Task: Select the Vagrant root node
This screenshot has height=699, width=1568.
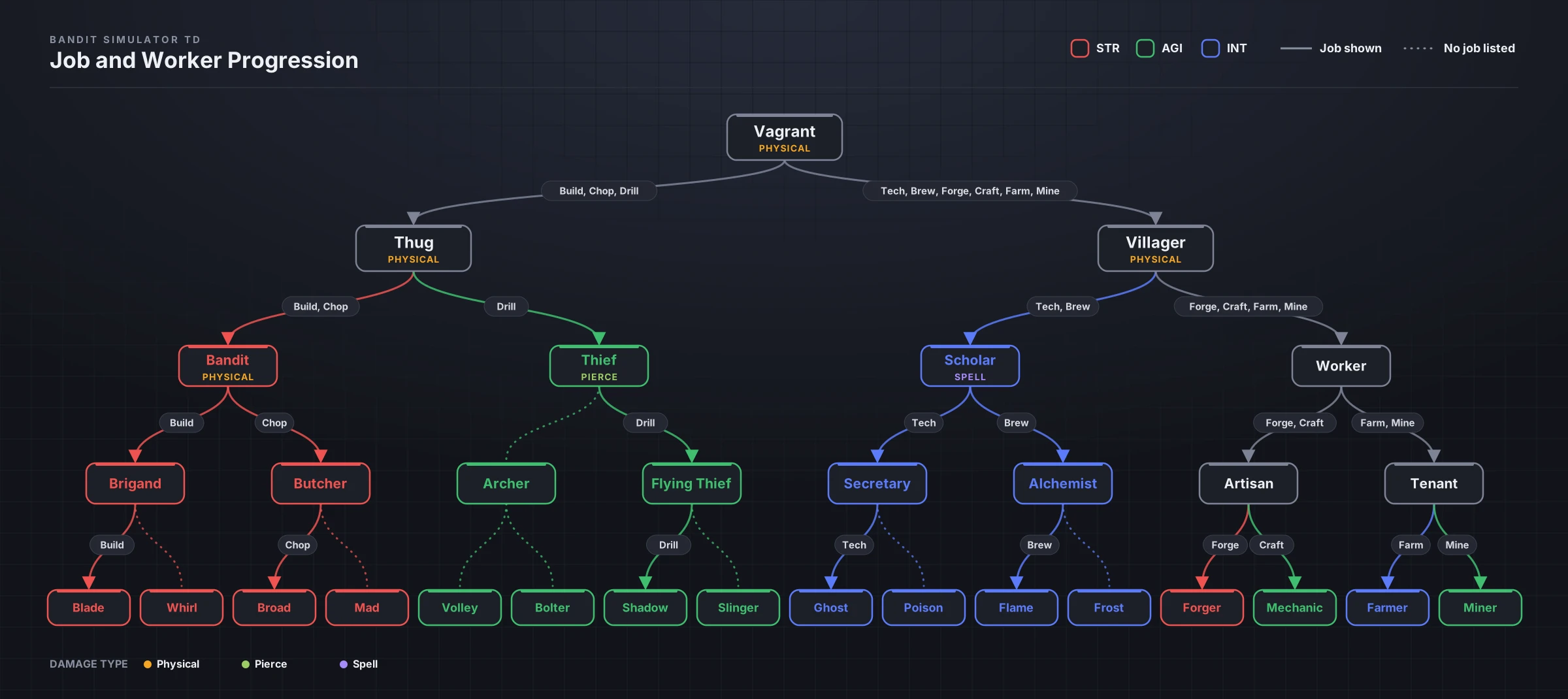Action: [785, 137]
